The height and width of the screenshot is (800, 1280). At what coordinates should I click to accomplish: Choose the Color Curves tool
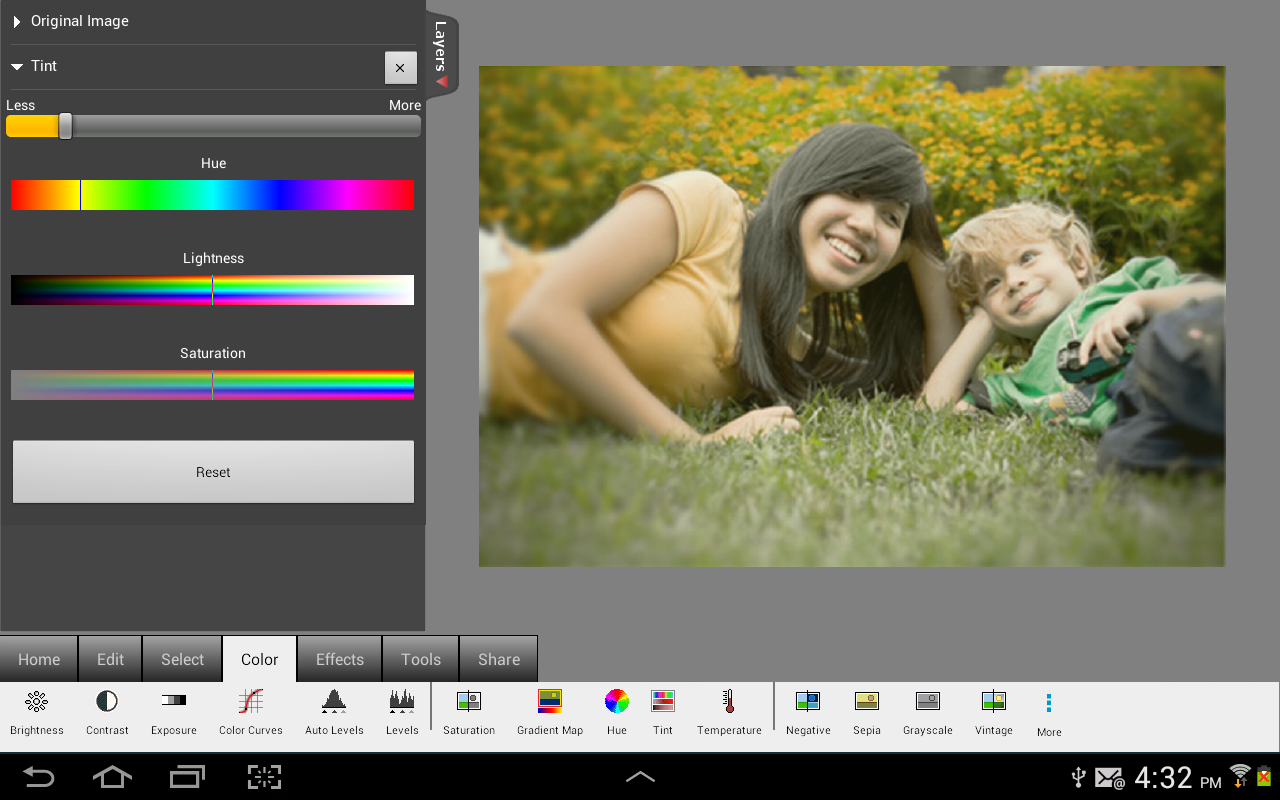click(x=251, y=711)
